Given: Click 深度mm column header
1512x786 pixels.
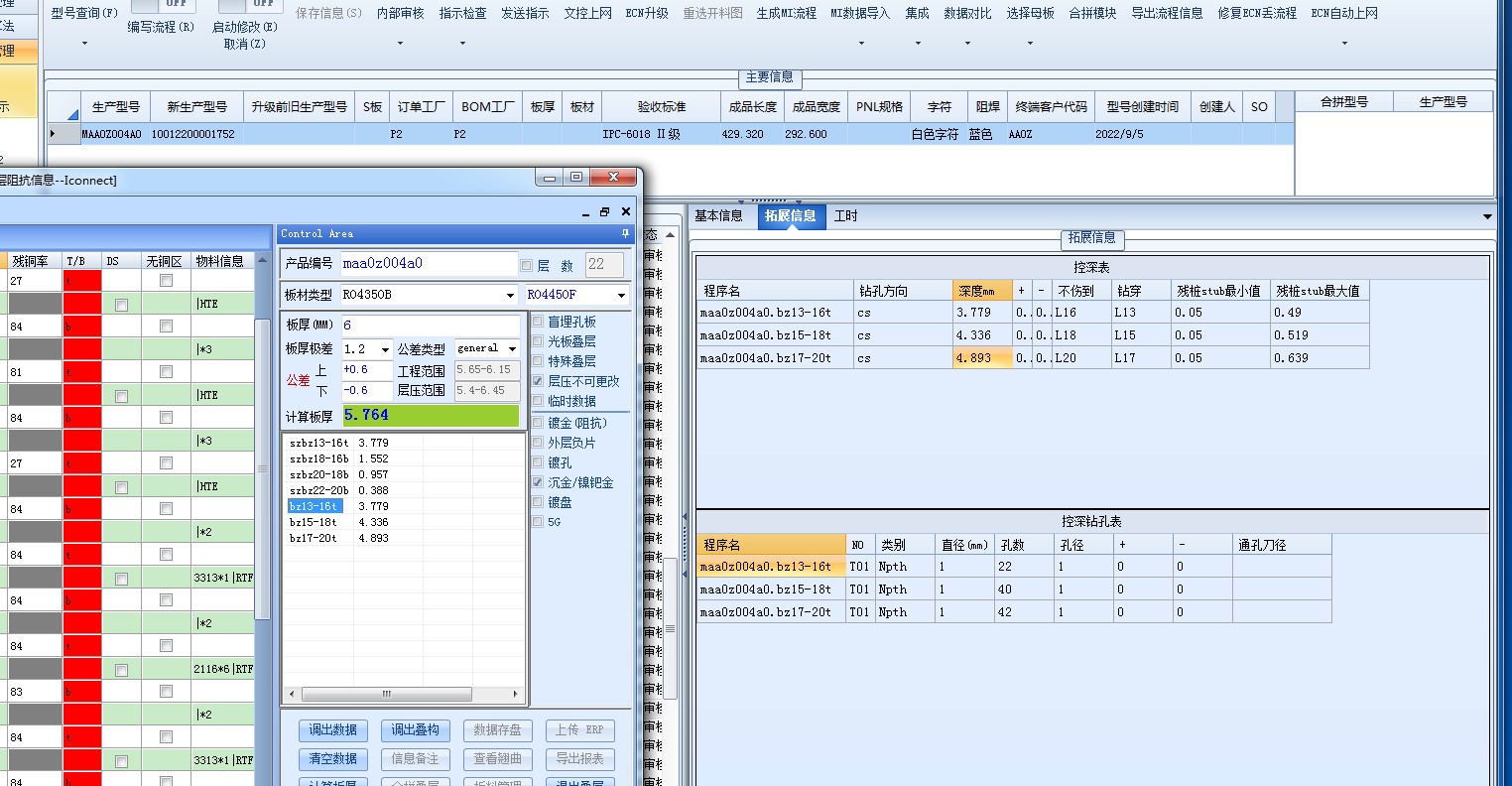Looking at the screenshot, I should click(982, 291).
